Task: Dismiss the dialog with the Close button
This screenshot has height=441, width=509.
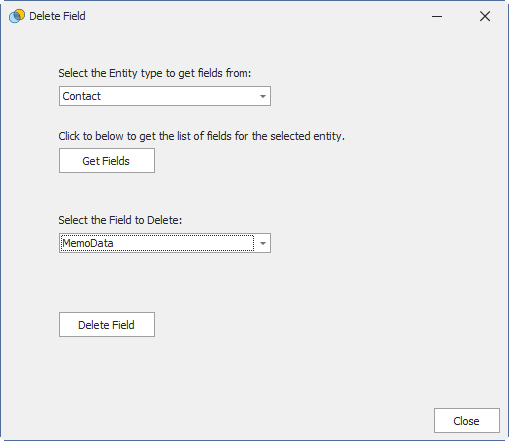Action: click(467, 421)
